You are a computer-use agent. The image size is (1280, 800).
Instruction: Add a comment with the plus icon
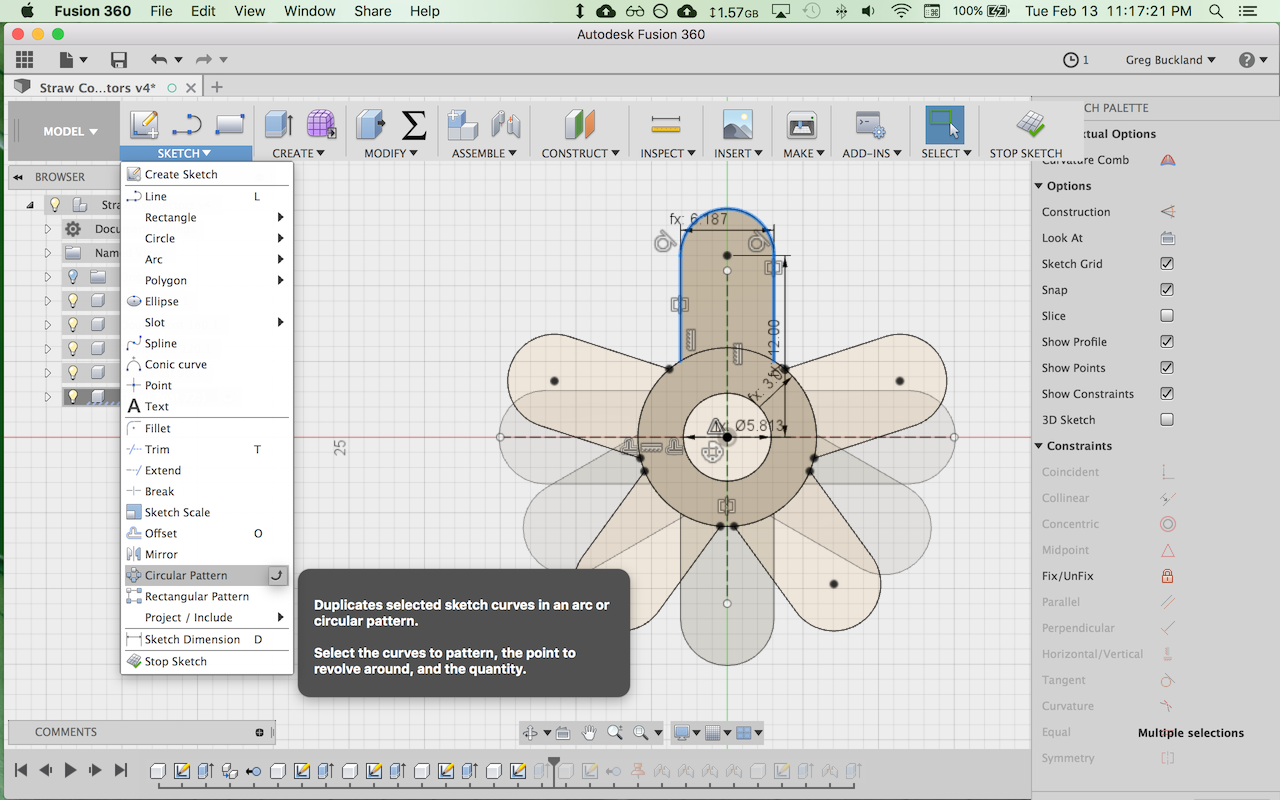click(259, 732)
